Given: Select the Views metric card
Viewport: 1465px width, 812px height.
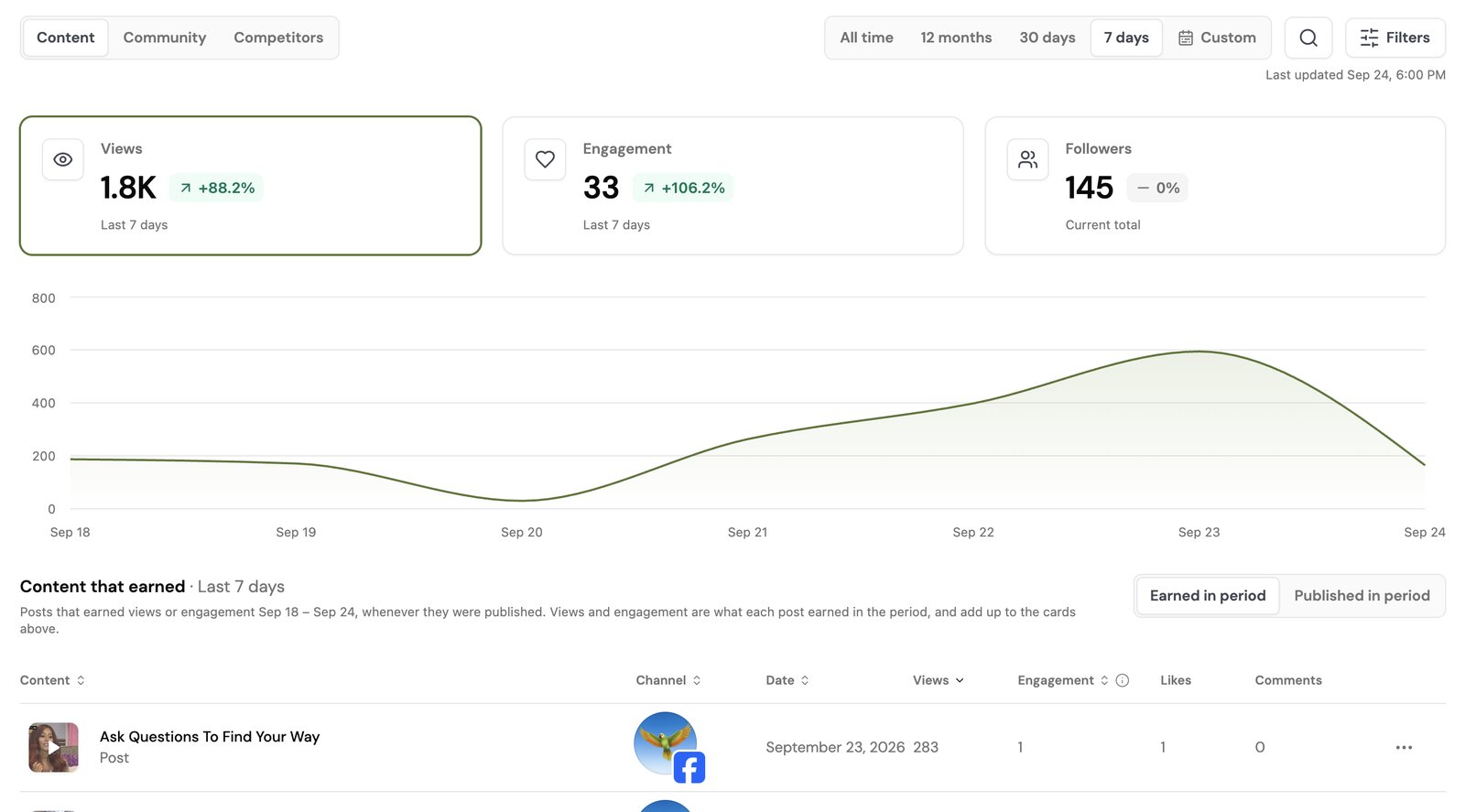Looking at the screenshot, I should click(251, 186).
